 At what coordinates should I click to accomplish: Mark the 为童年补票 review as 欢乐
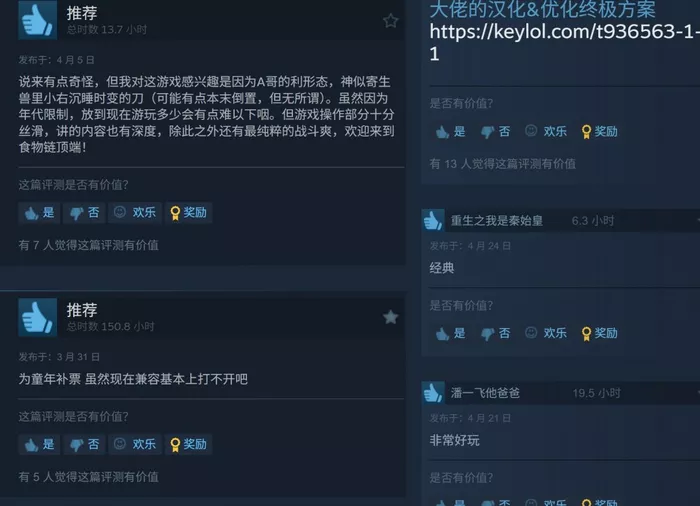135,444
